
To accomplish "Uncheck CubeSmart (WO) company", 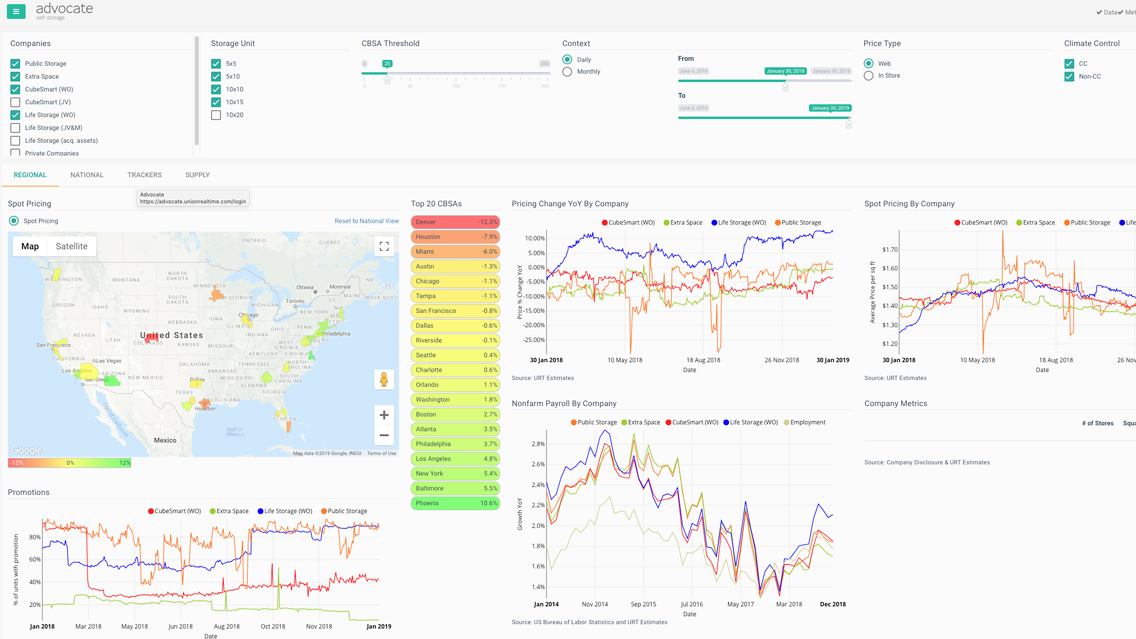I will [x=15, y=89].
